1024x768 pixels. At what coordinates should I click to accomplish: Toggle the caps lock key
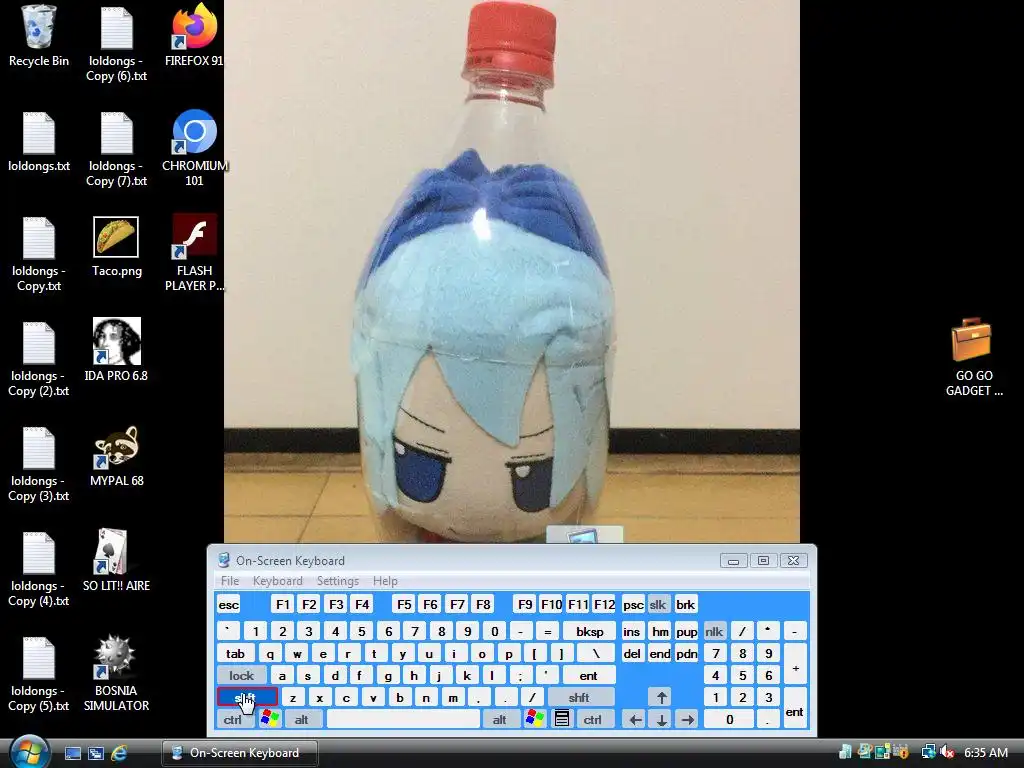click(x=242, y=675)
